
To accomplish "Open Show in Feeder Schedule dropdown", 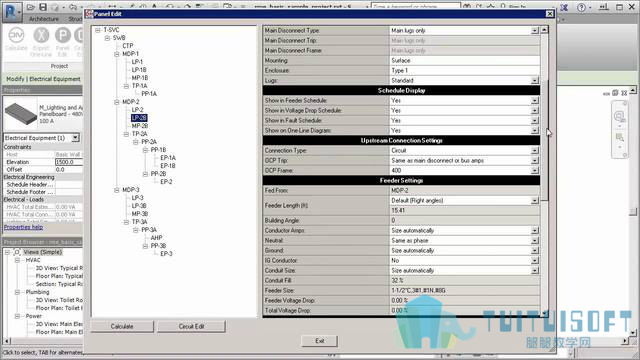I will click(535, 100).
